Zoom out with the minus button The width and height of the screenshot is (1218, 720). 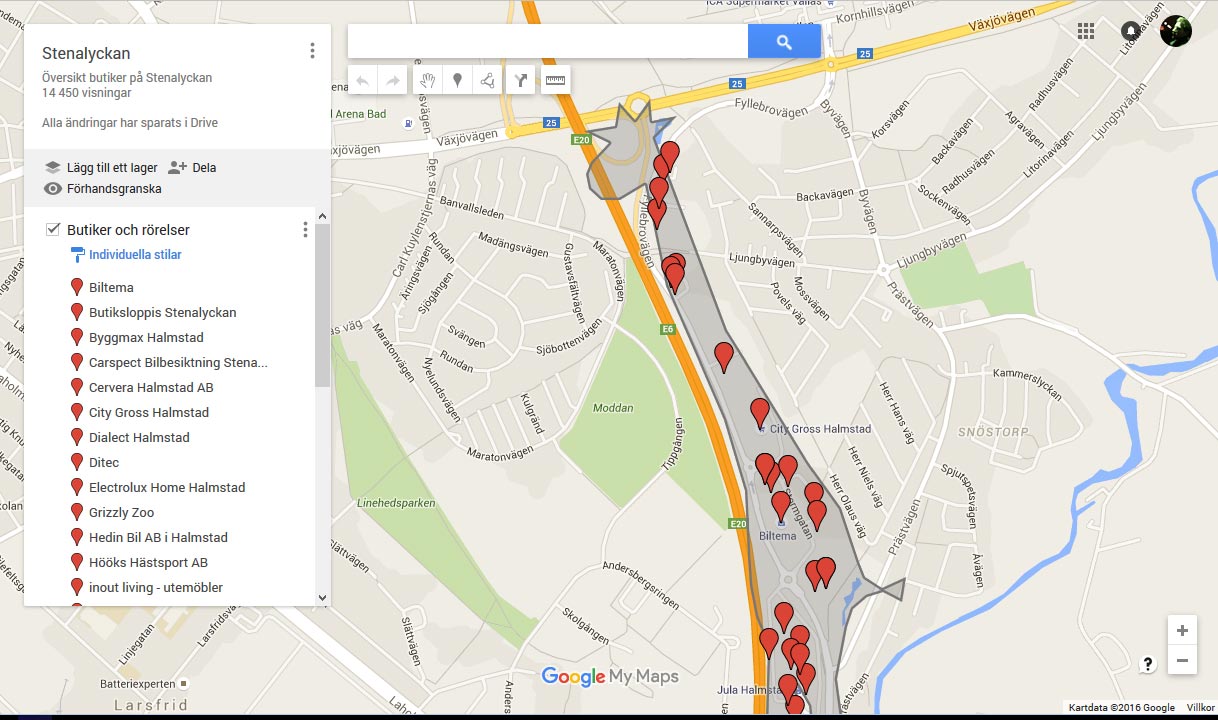click(1182, 660)
